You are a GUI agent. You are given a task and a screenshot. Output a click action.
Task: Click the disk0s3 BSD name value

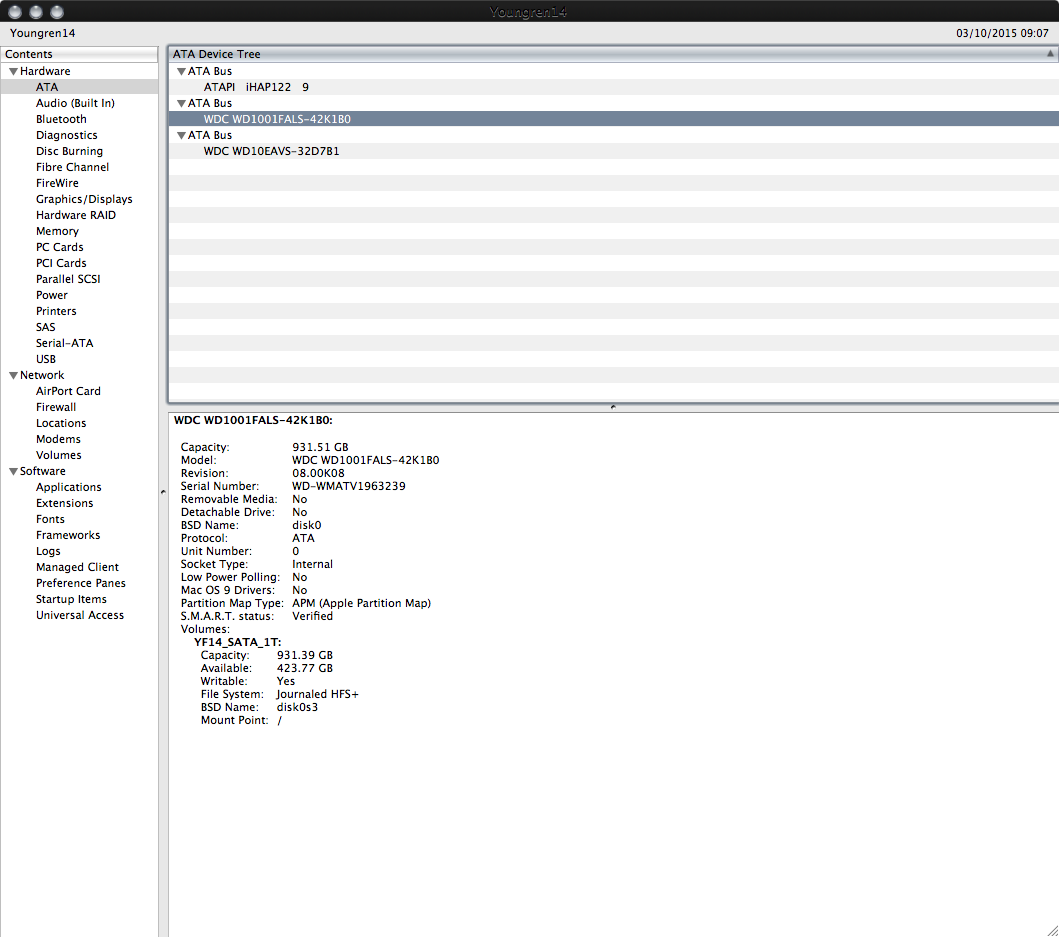pos(297,707)
